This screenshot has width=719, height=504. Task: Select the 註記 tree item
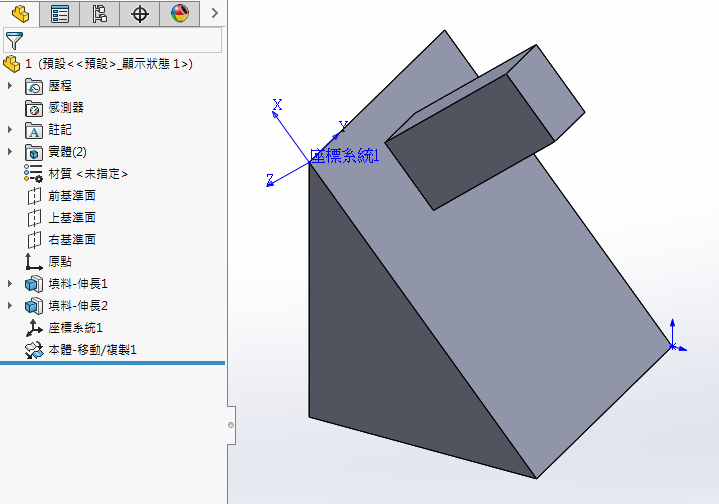click(60, 130)
